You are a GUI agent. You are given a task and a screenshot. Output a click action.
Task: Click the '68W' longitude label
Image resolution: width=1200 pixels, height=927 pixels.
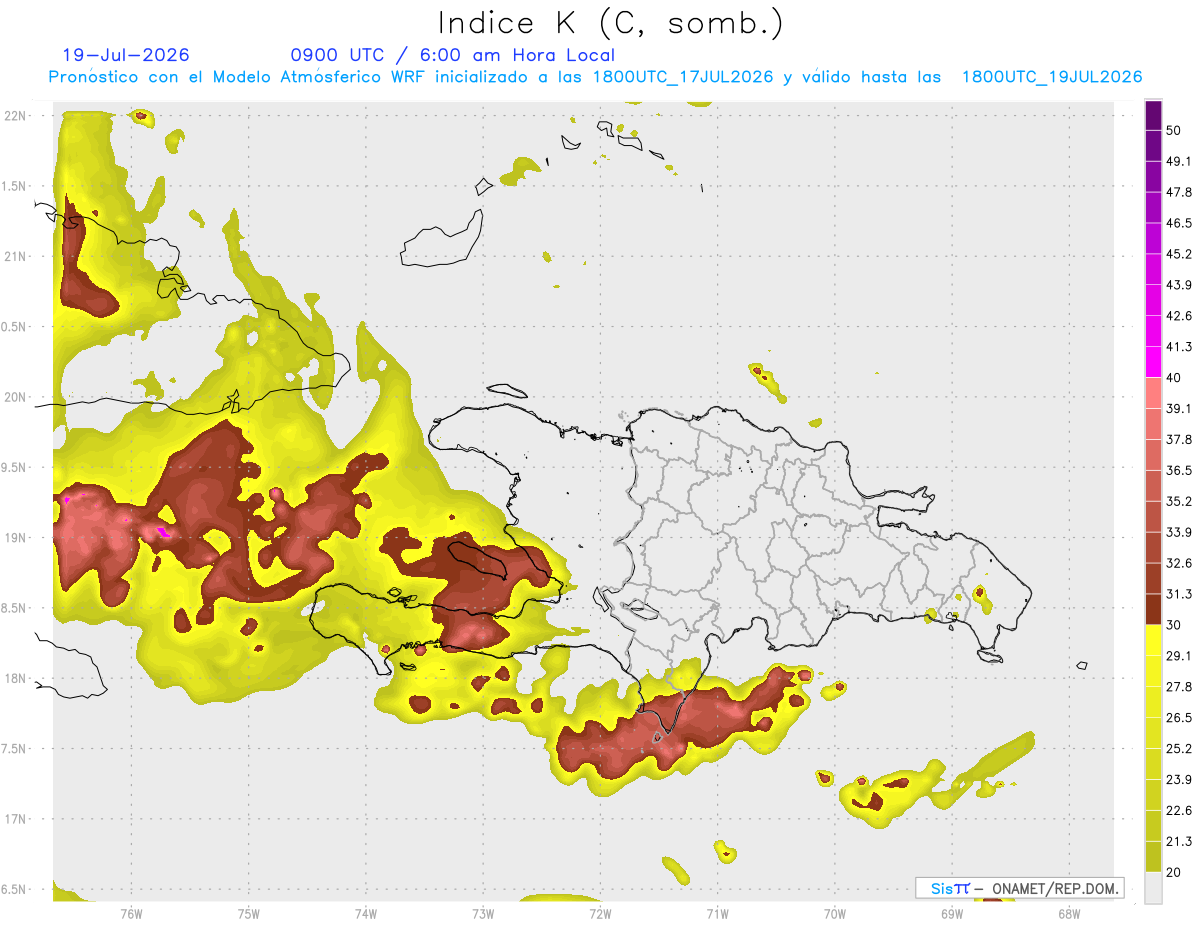(x=1069, y=913)
